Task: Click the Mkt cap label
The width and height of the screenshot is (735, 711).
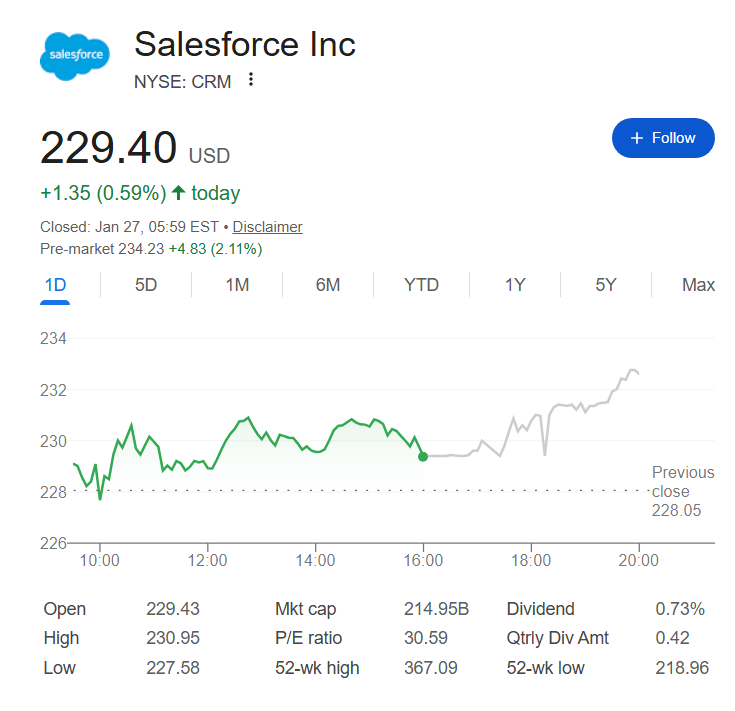Action: [305, 609]
